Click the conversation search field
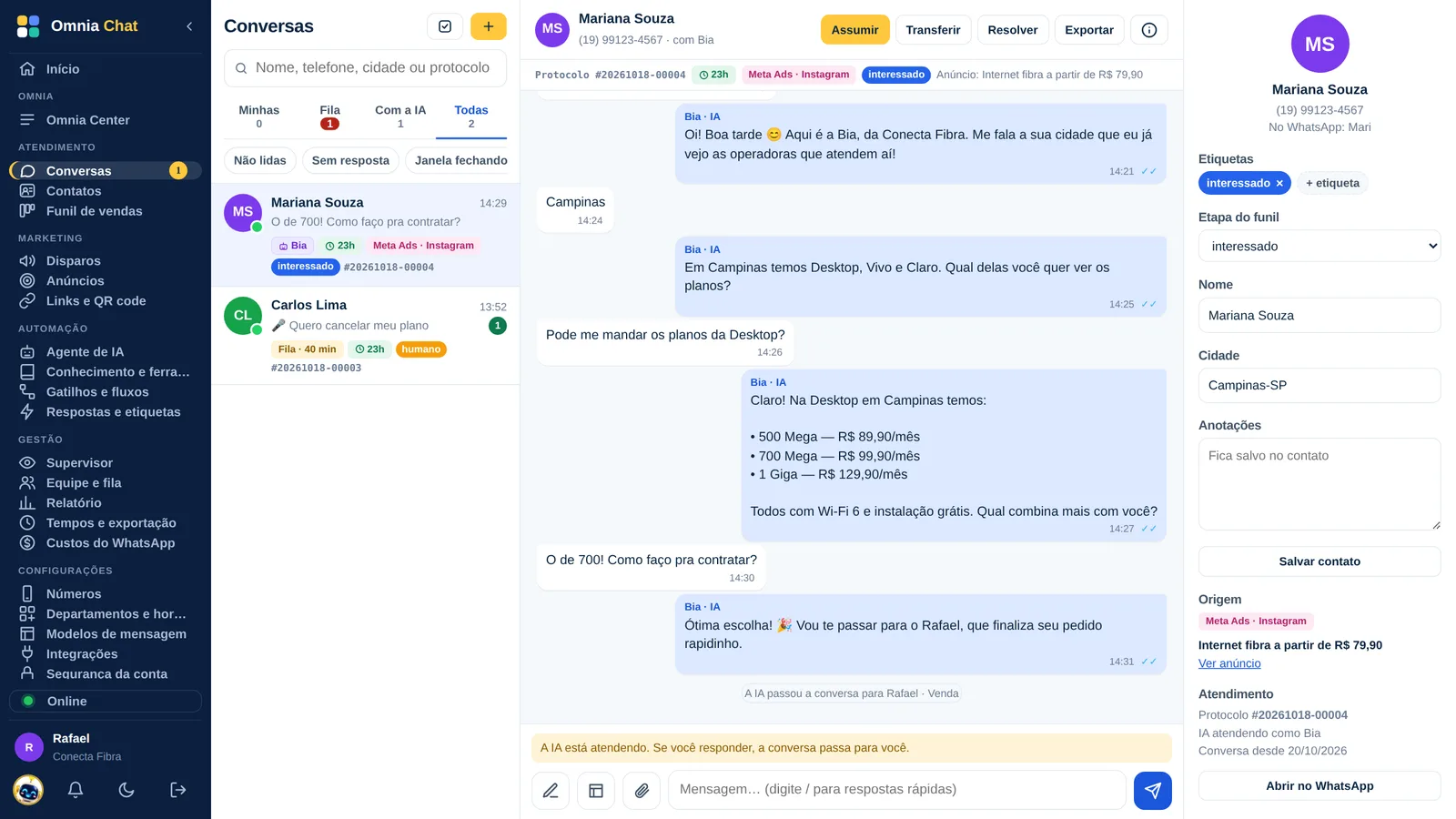1456x819 pixels. 365,68
